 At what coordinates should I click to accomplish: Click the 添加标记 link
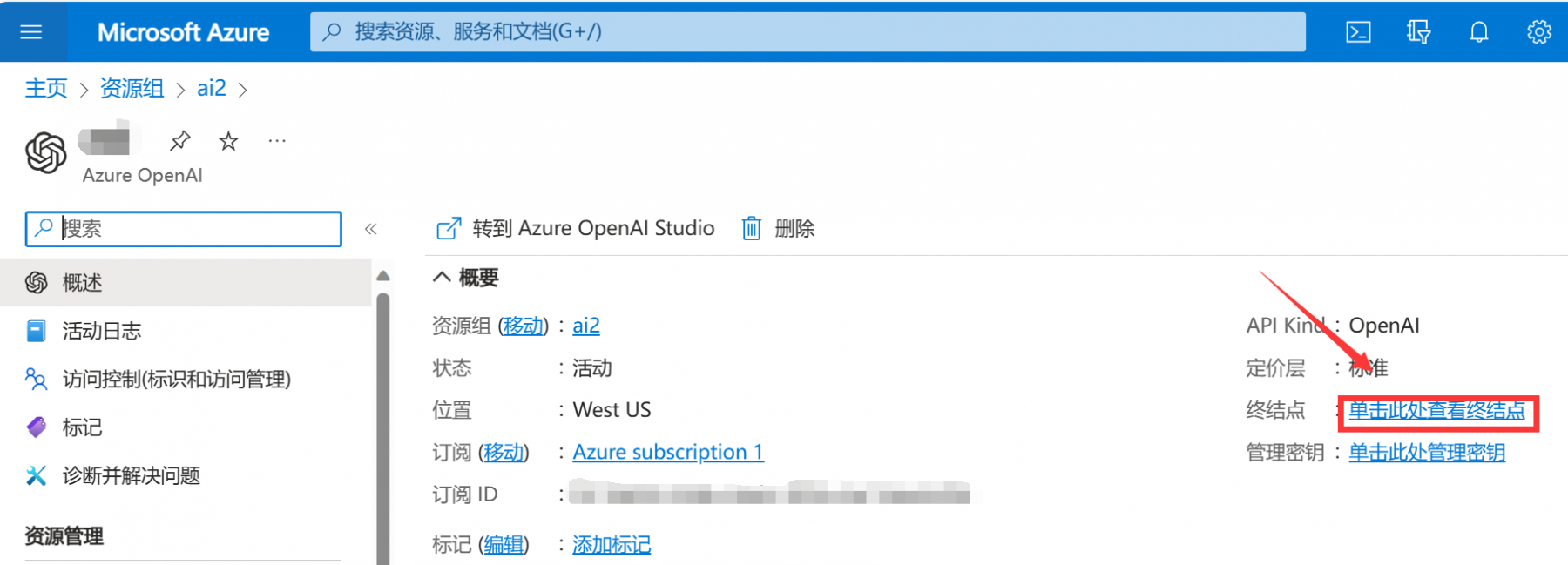click(612, 545)
